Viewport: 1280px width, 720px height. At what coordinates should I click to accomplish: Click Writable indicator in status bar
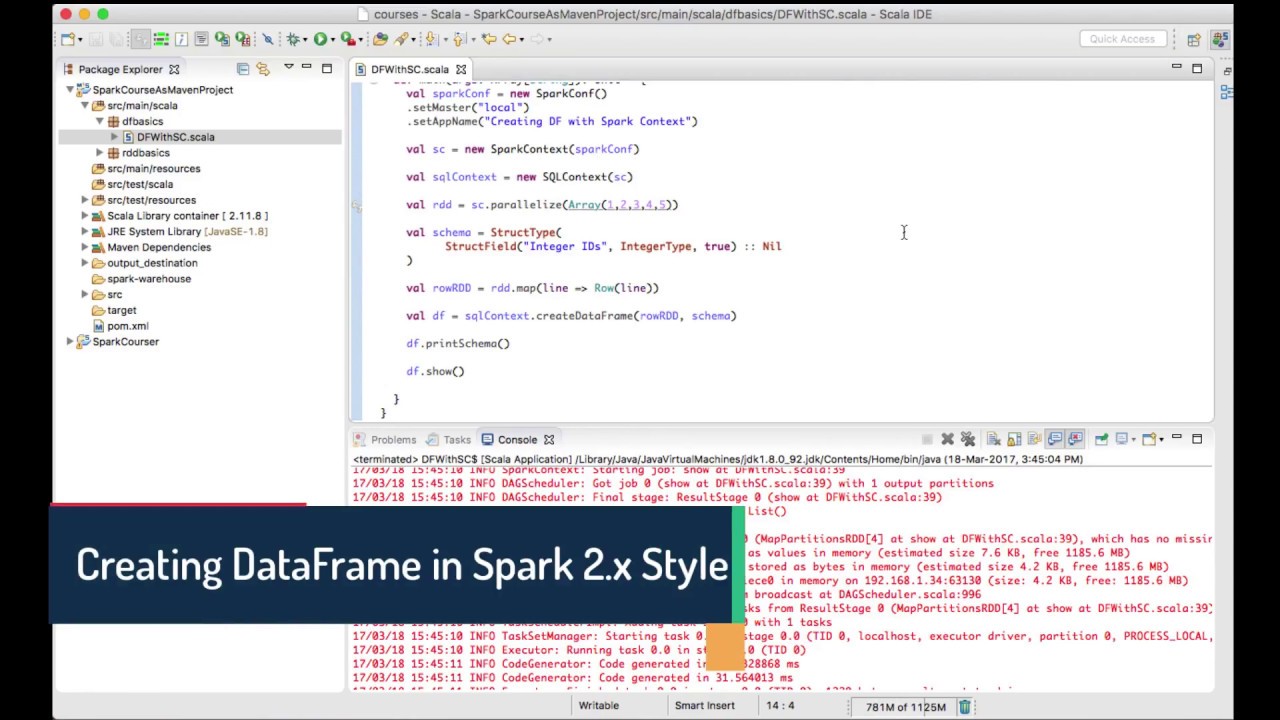598,706
